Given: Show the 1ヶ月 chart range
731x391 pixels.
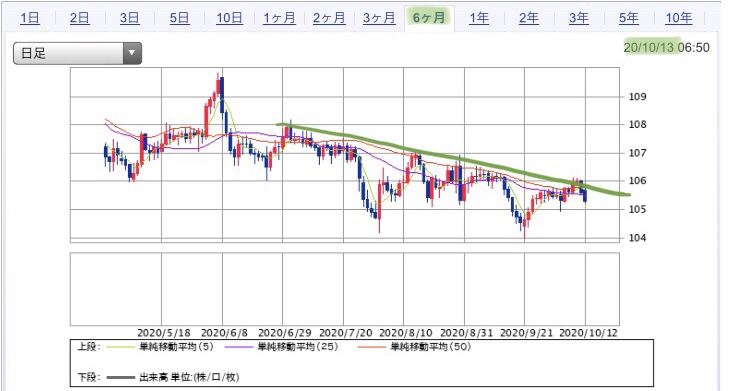Looking at the screenshot, I should click(x=279, y=18).
